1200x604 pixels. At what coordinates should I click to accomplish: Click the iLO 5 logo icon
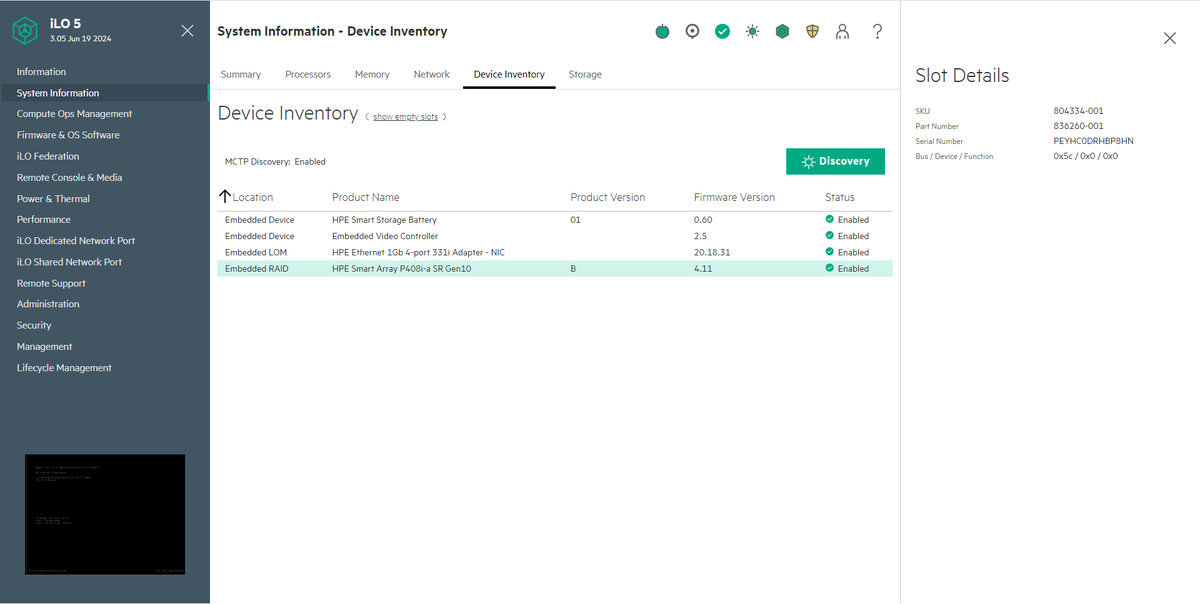click(25, 31)
